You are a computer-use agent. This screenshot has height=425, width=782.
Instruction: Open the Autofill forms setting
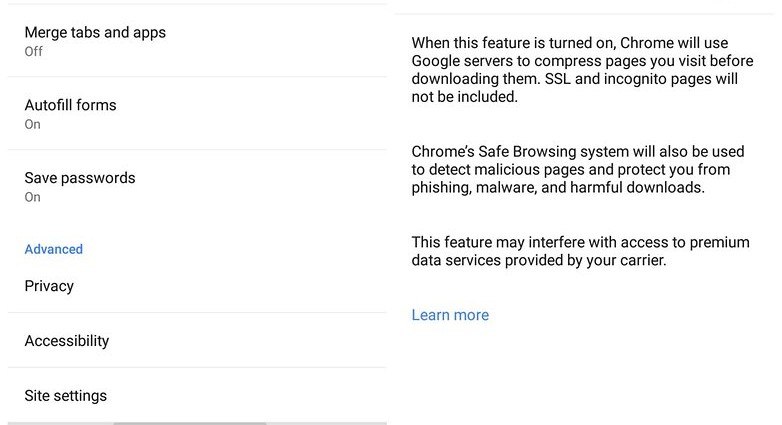point(70,105)
